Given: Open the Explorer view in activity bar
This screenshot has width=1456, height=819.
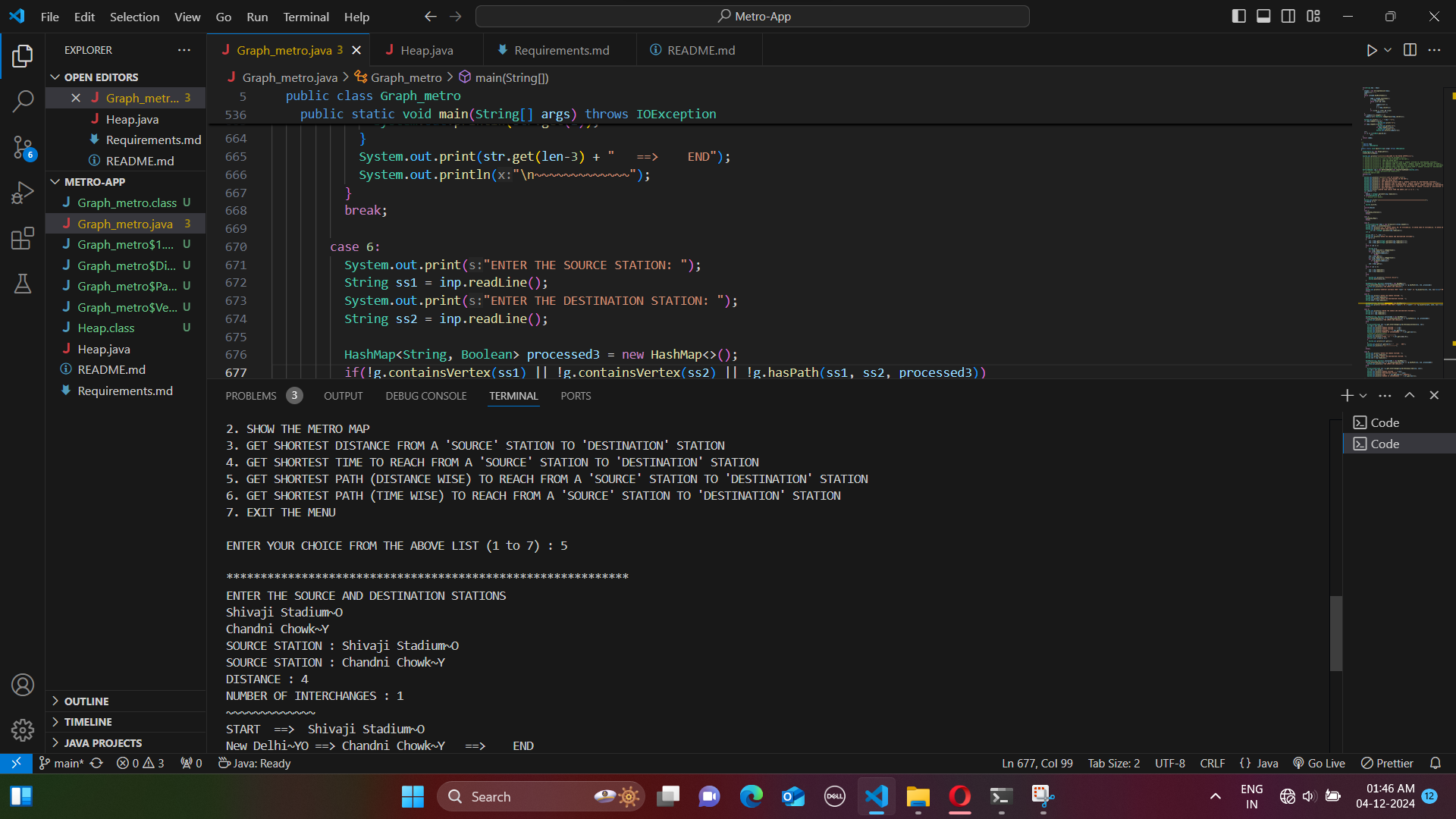Looking at the screenshot, I should (x=23, y=55).
